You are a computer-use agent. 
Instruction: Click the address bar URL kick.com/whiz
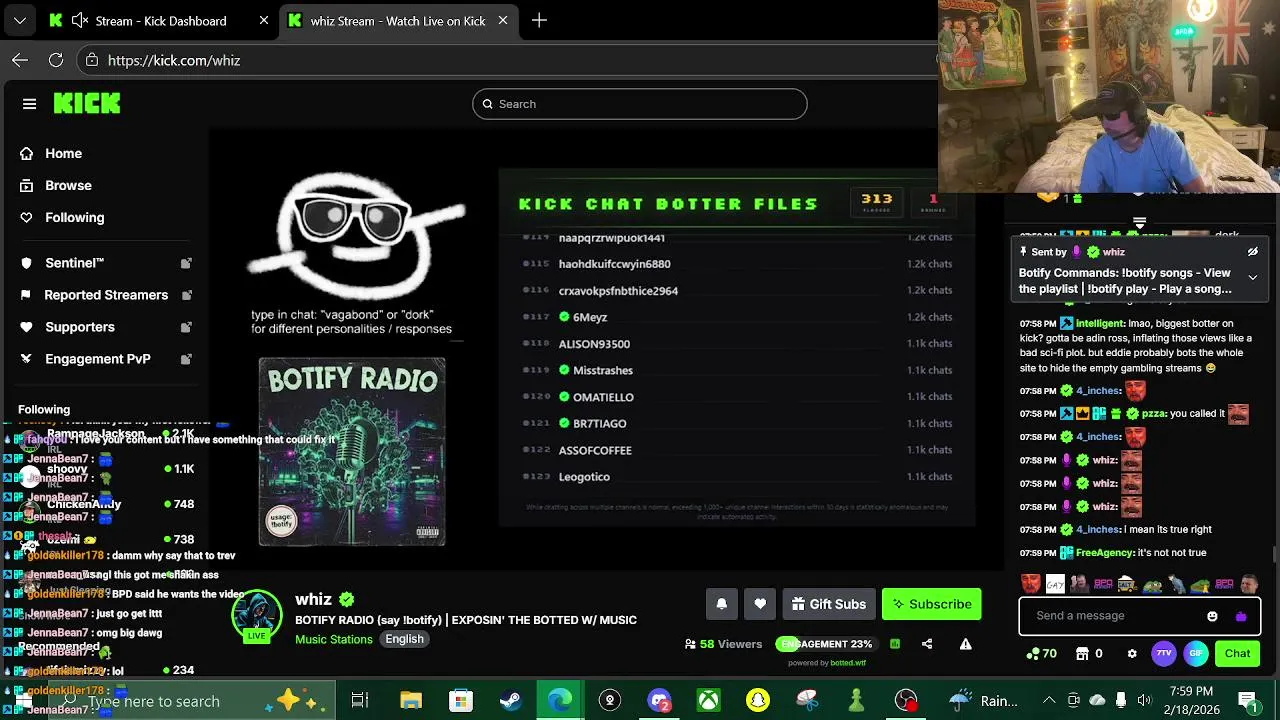point(174,60)
